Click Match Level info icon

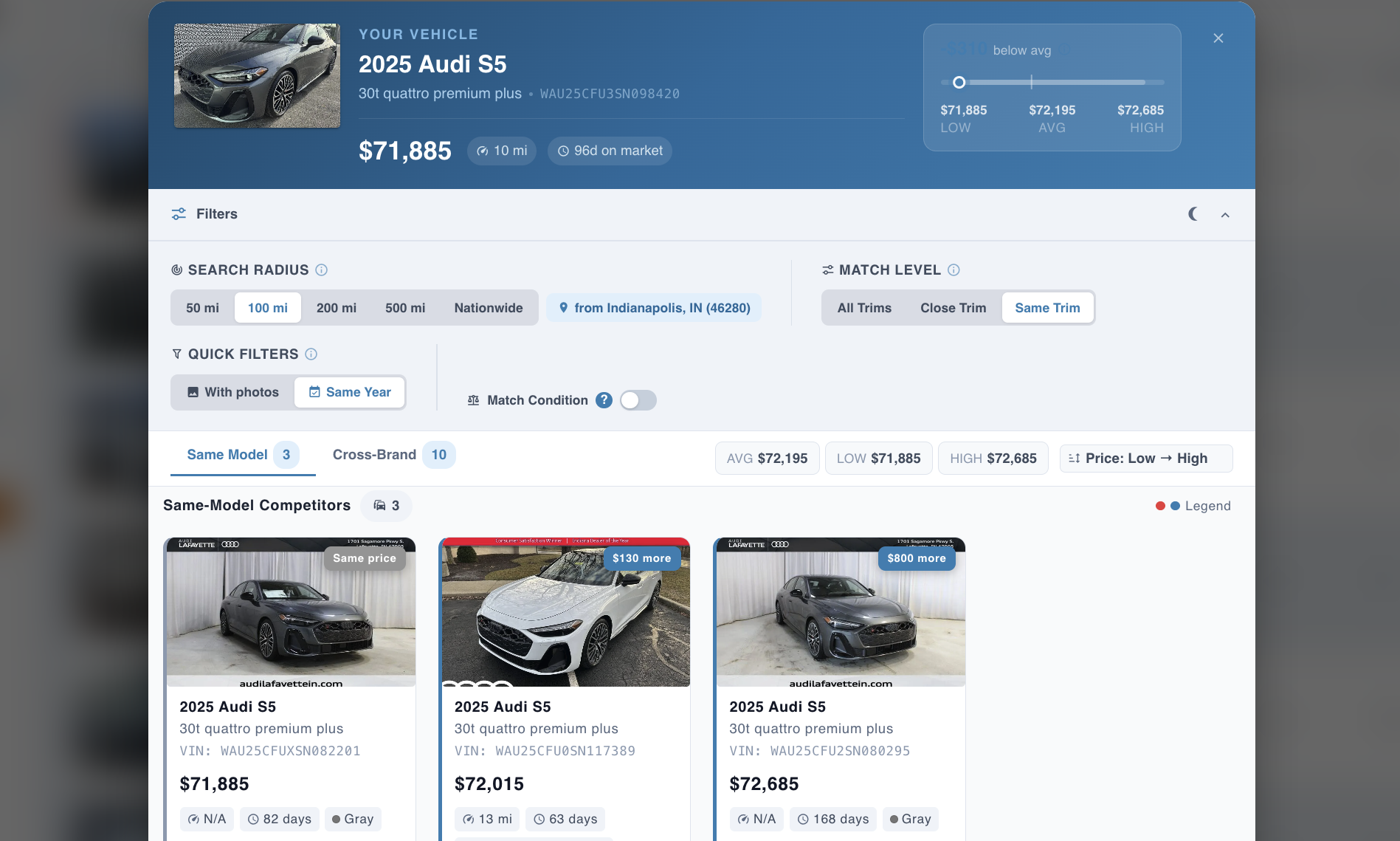coord(954,270)
